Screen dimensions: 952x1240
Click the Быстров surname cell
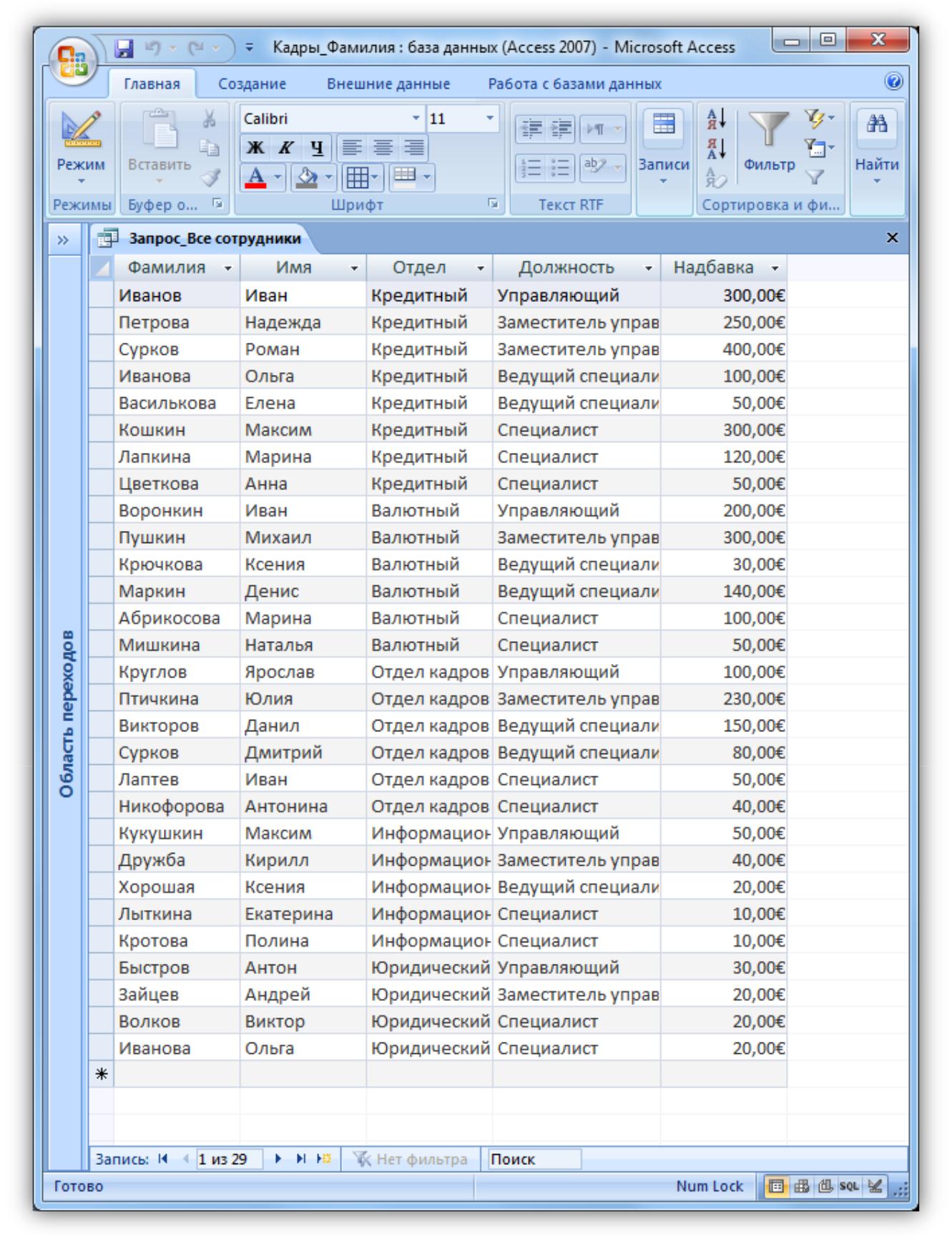177,968
